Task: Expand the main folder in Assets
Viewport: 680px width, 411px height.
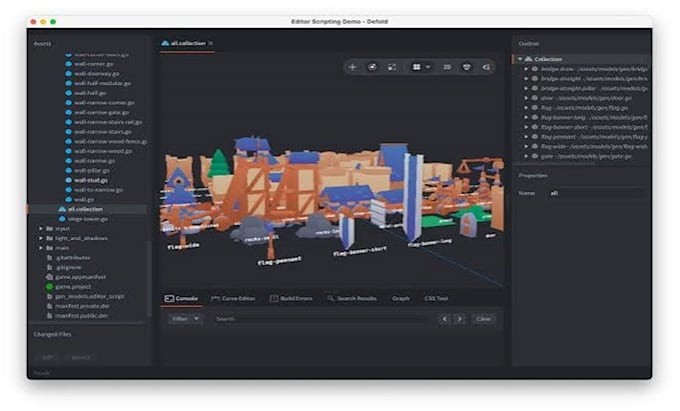Action: coord(41,248)
